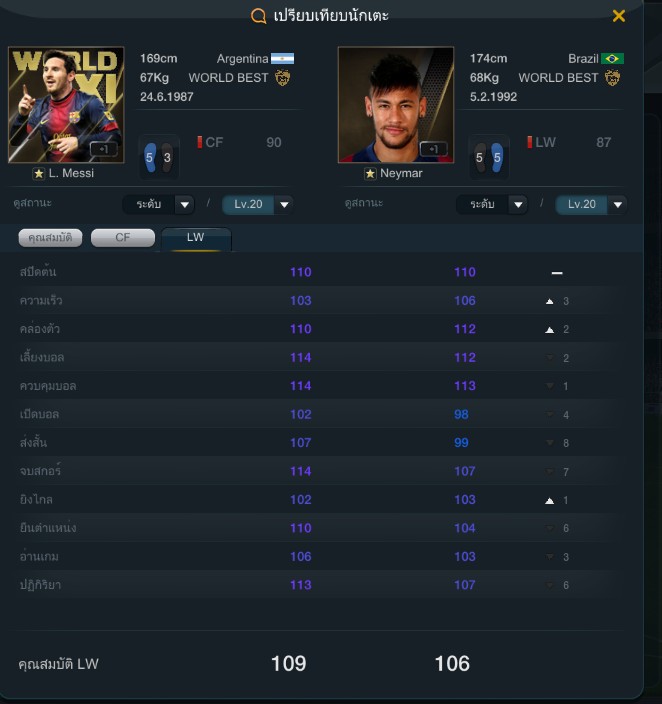662x704 pixels.
Task: Click the L. Messi player card image
Action: [x=66, y=105]
